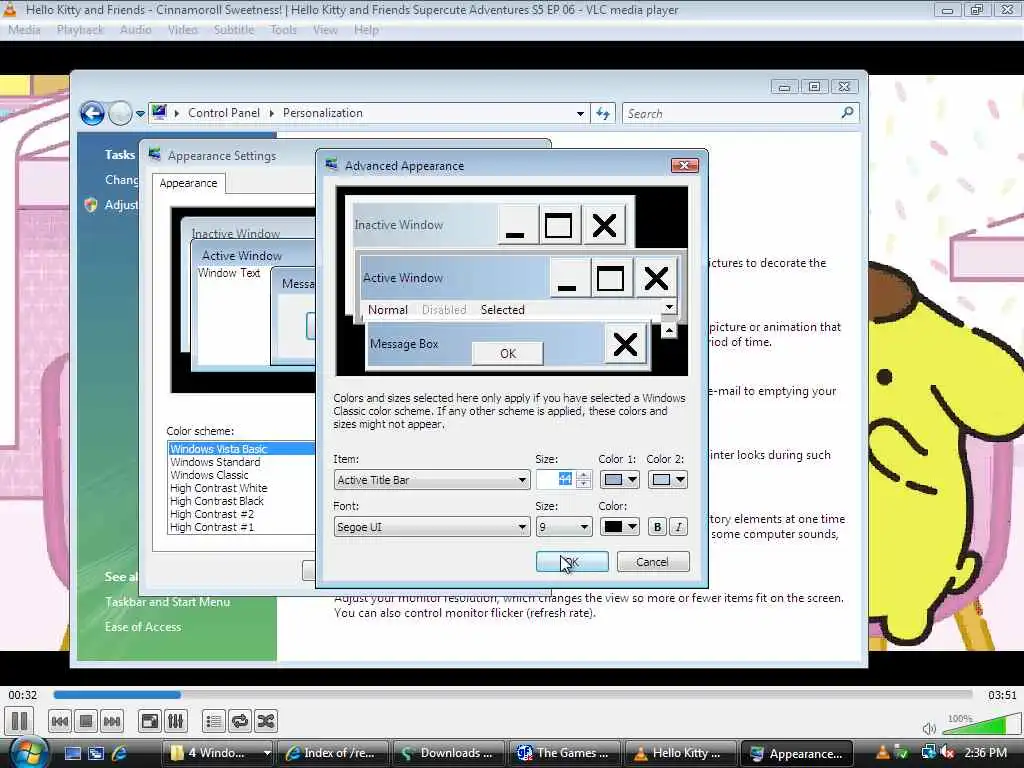Click Active Window title bar in preview
The image size is (1024, 768).
pos(454,278)
